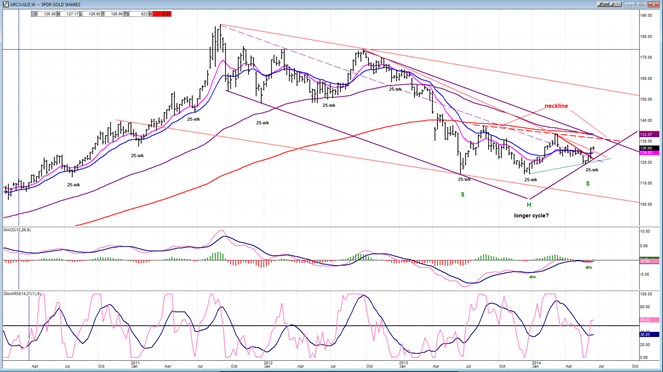This screenshot has height=372, width=663.
Task: Click the Volume field in data box
Action: coord(139,14)
